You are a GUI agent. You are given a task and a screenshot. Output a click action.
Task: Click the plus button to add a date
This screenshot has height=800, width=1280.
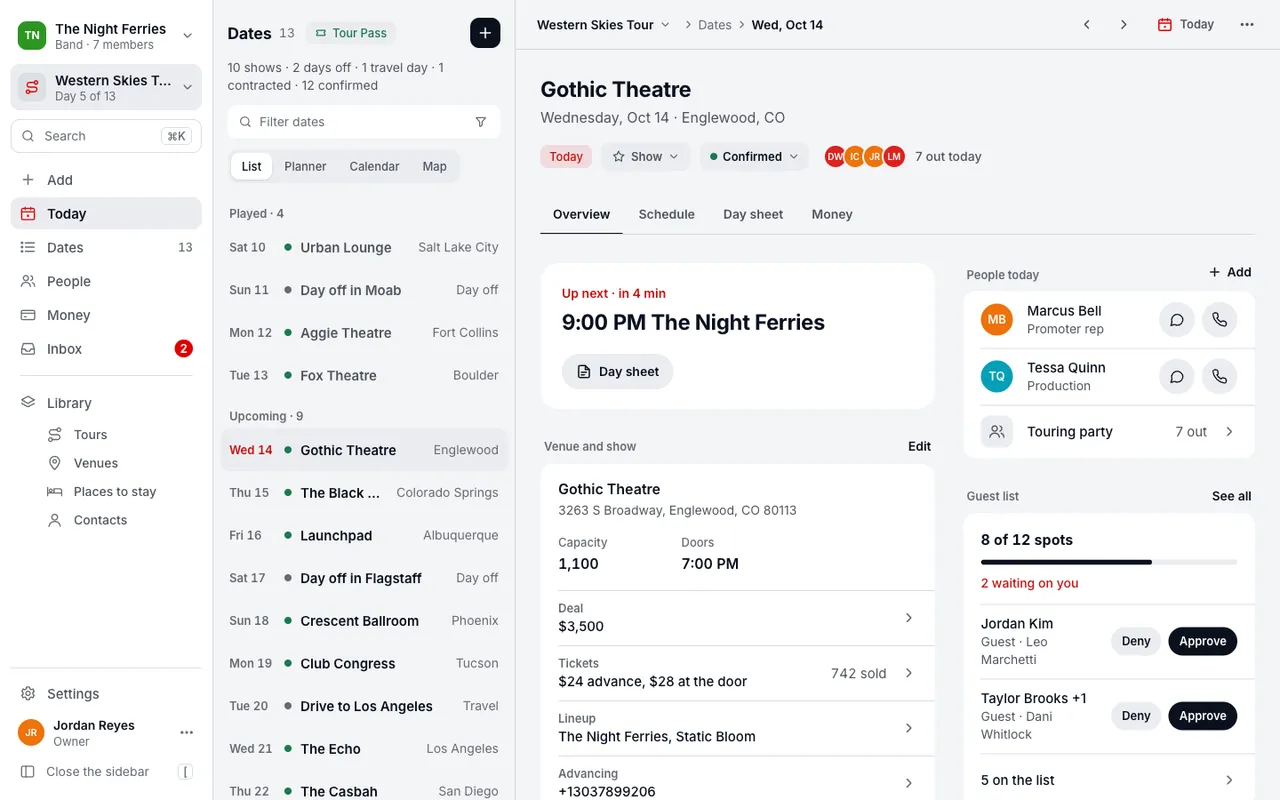point(485,33)
